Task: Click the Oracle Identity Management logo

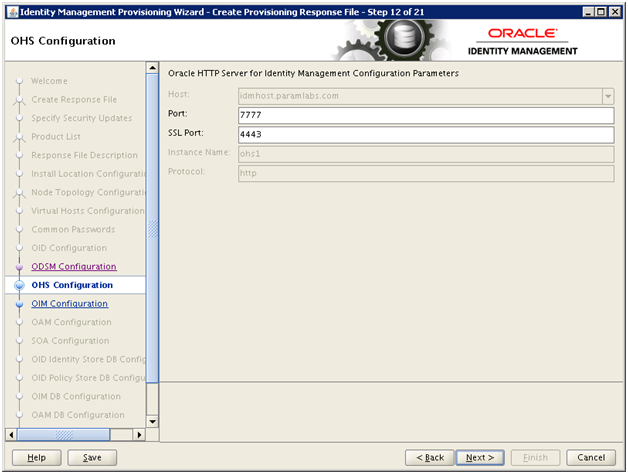Action: (522, 42)
